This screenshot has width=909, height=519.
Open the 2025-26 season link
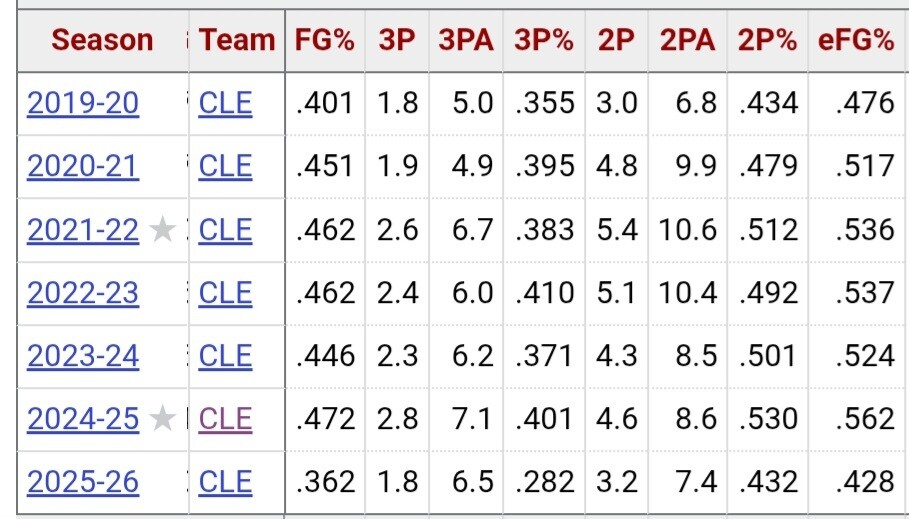(83, 482)
